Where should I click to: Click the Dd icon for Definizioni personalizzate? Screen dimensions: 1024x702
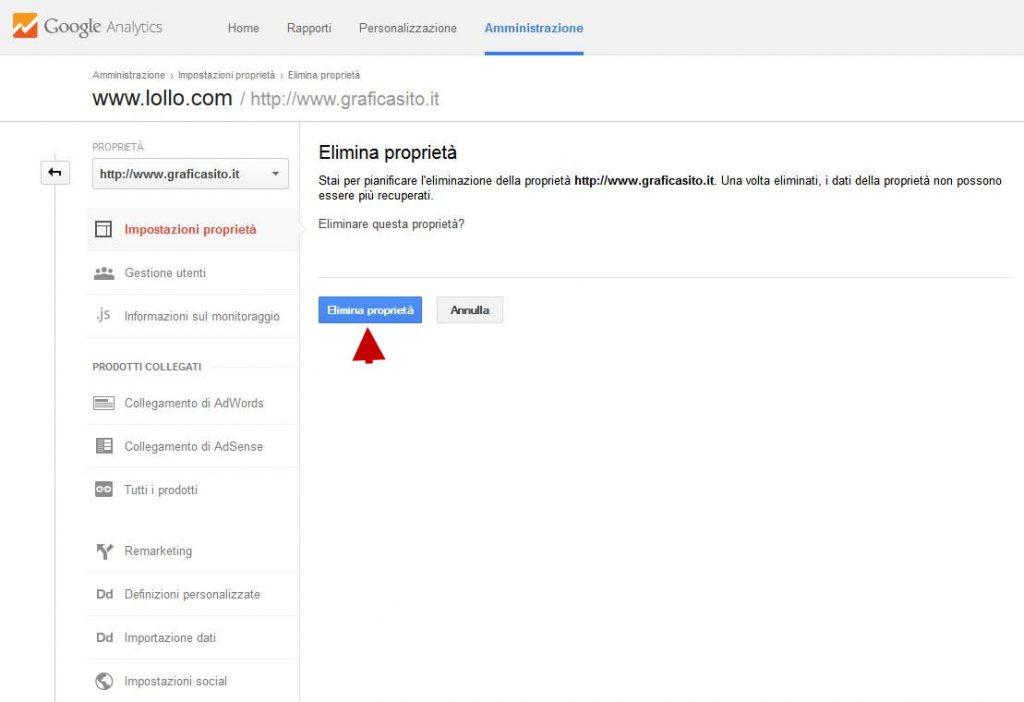(104, 593)
